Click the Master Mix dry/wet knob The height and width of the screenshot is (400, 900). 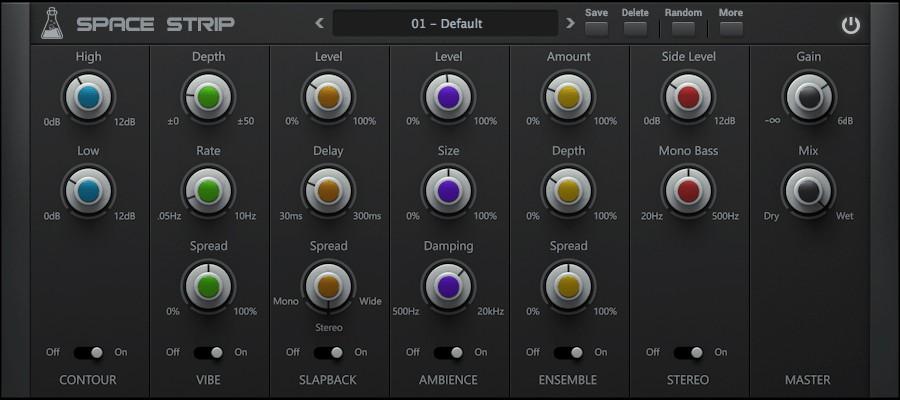[808, 191]
